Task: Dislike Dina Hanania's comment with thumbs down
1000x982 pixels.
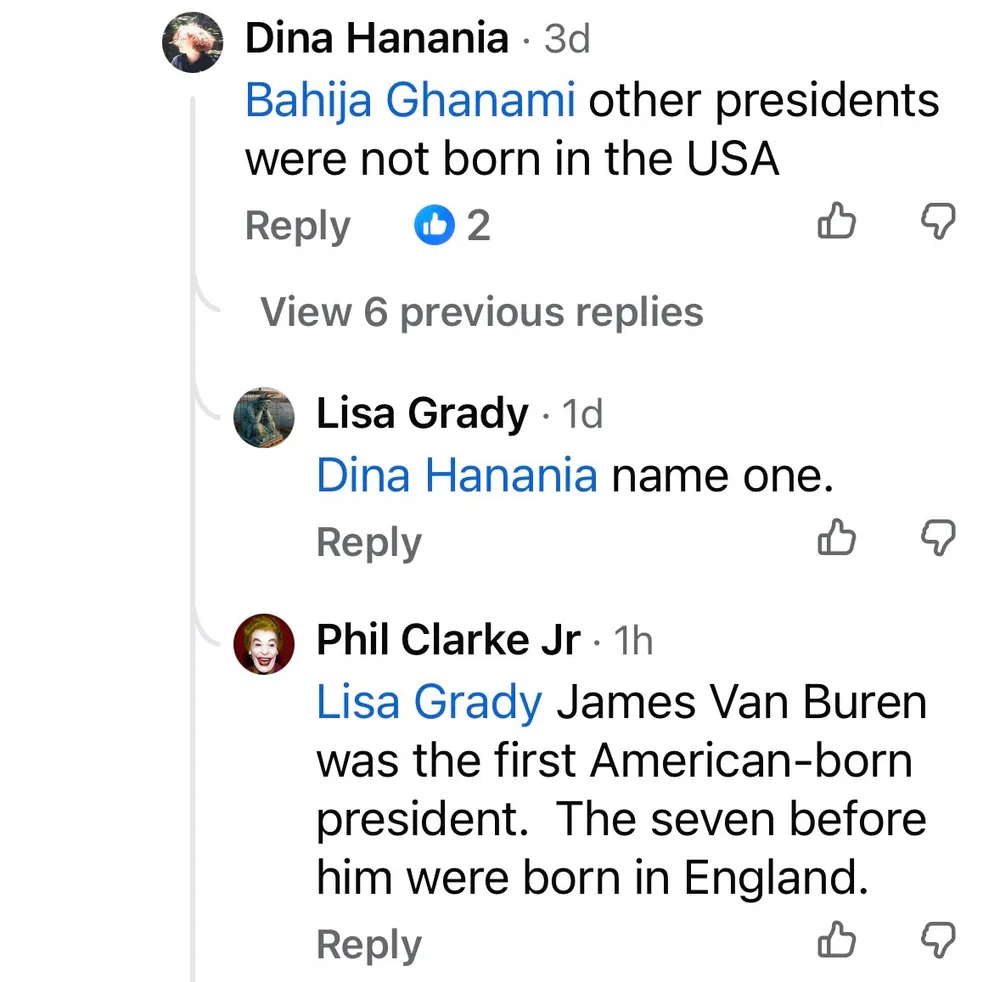Action: click(x=937, y=222)
